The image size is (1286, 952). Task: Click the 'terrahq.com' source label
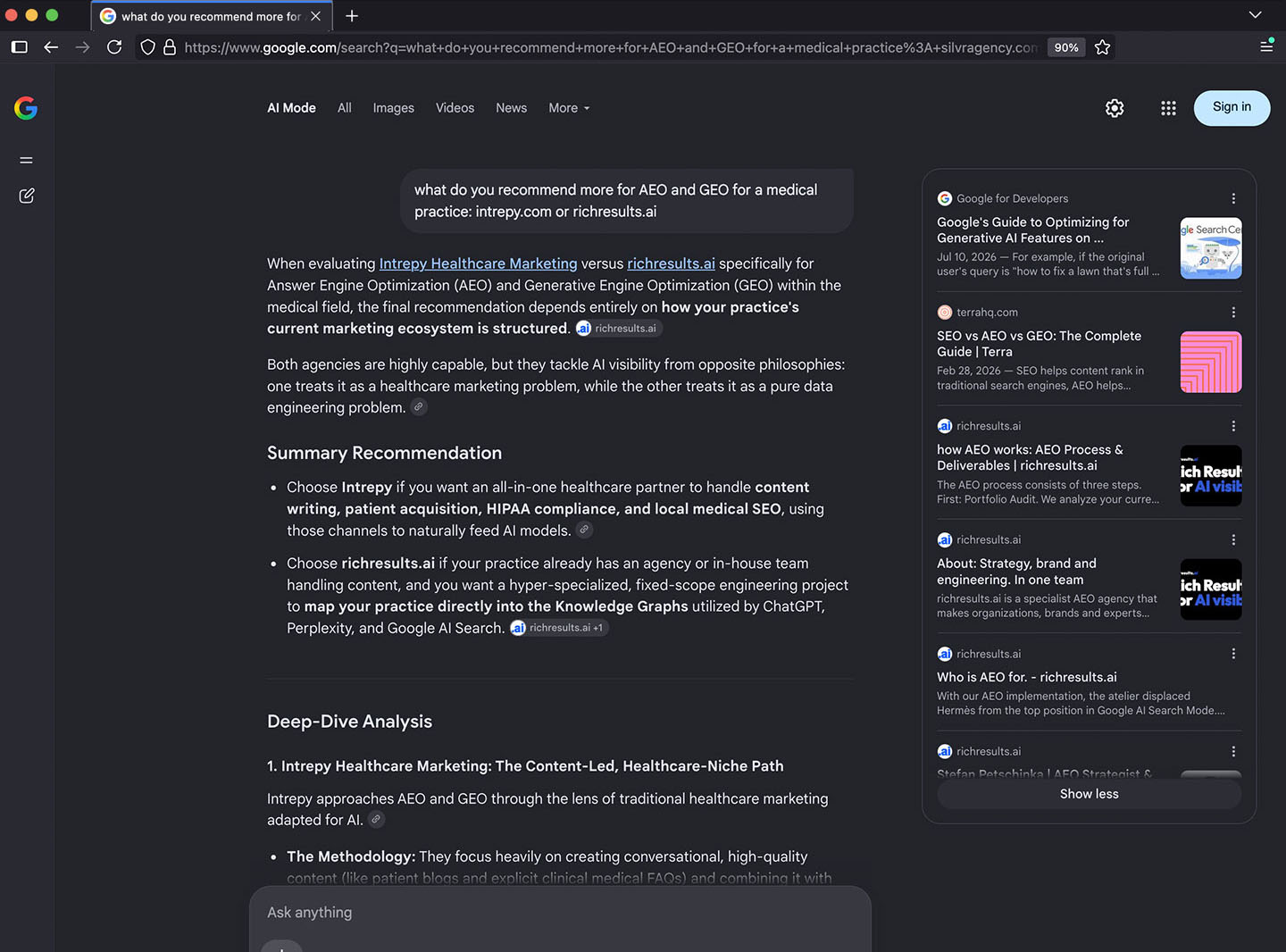(987, 312)
